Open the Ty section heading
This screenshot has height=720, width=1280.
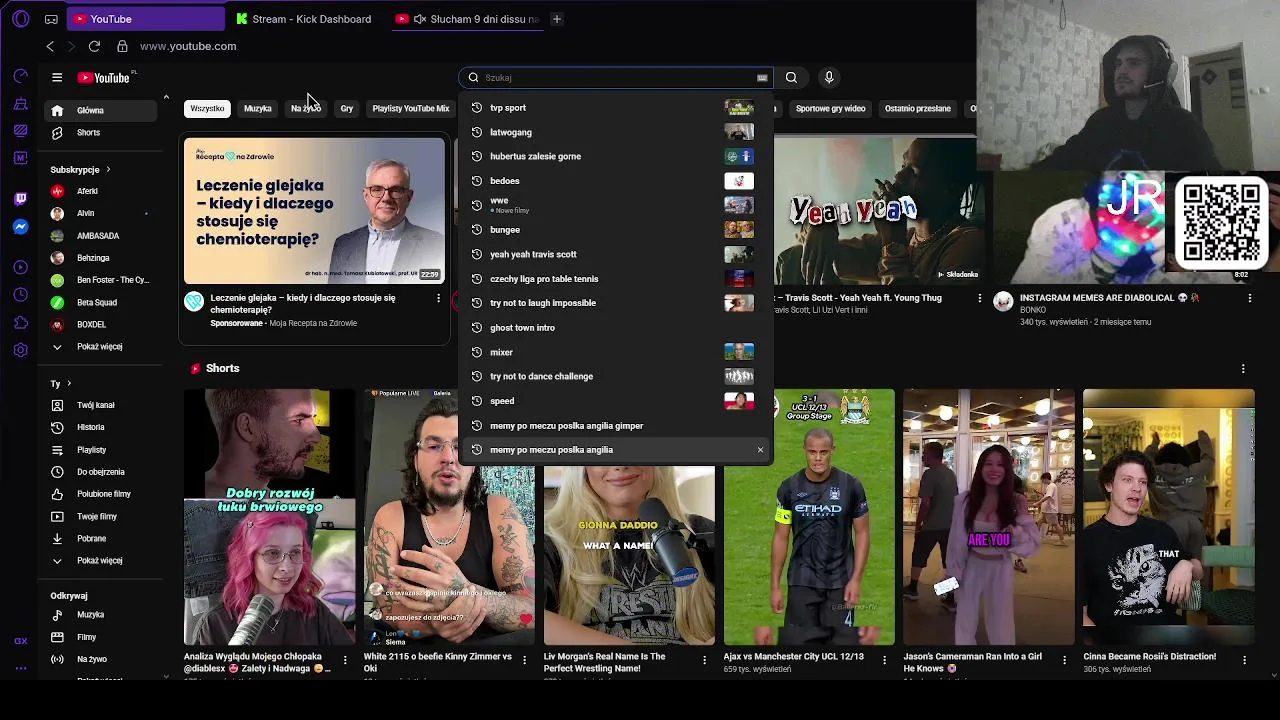pos(61,384)
